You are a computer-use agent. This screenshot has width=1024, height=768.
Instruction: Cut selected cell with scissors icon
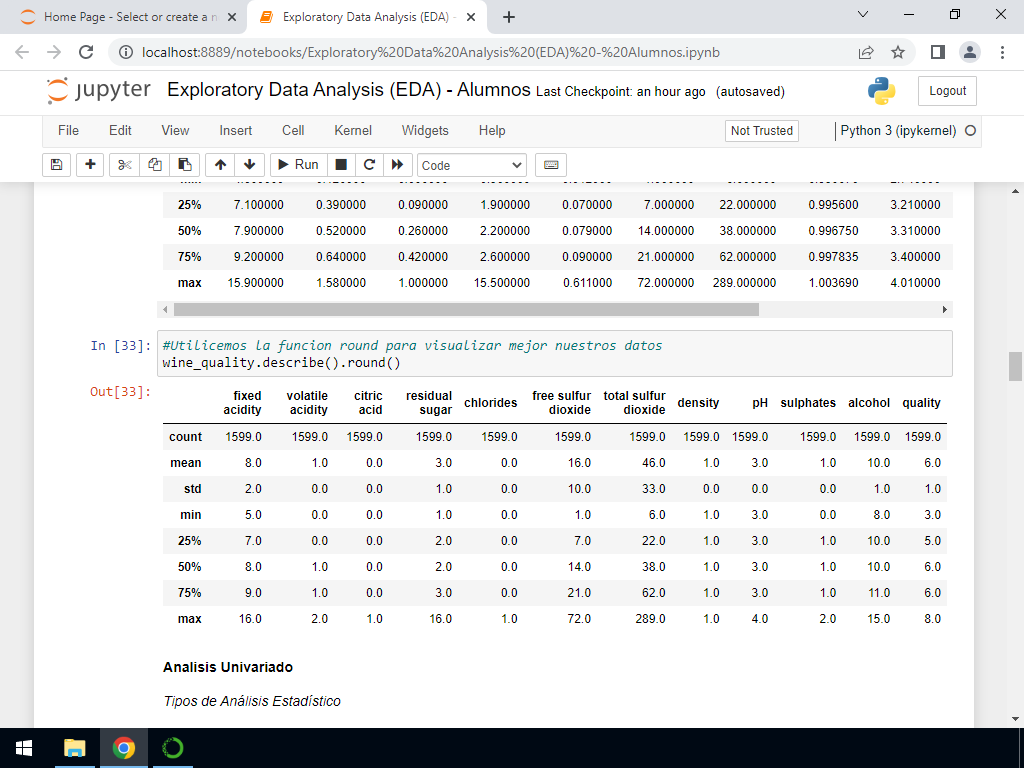[125, 165]
